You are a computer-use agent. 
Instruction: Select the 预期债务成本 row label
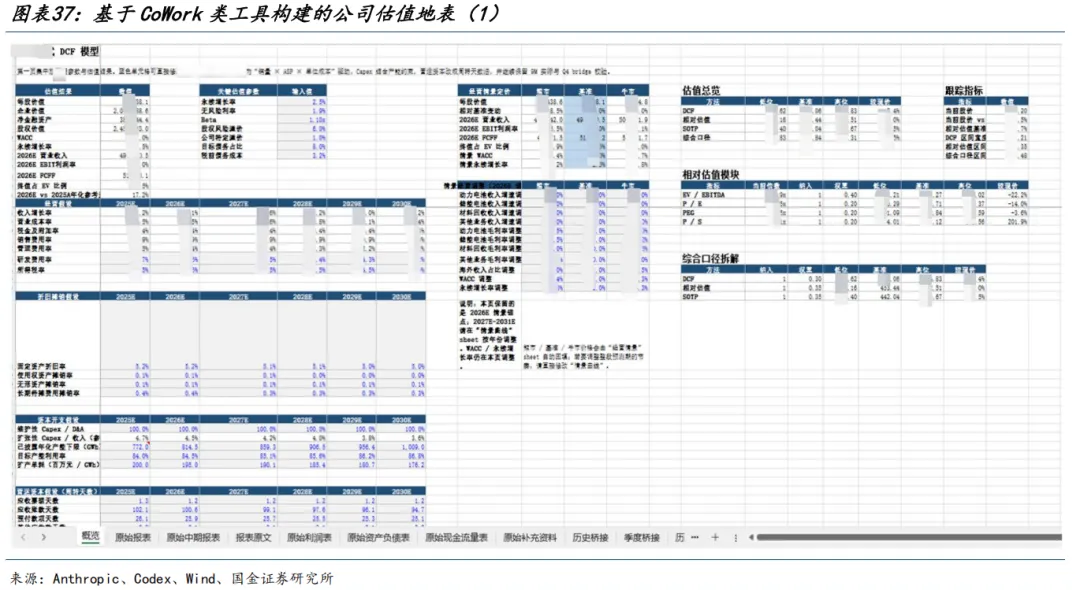pyautogui.click(x=222, y=156)
